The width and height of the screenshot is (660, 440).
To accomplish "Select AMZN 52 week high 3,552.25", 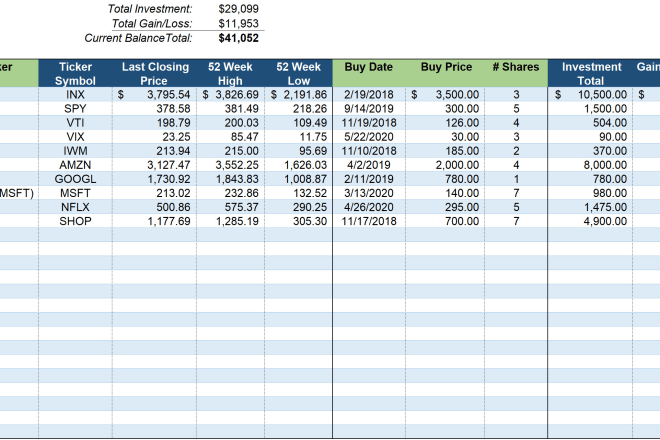I will [x=231, y=165].
